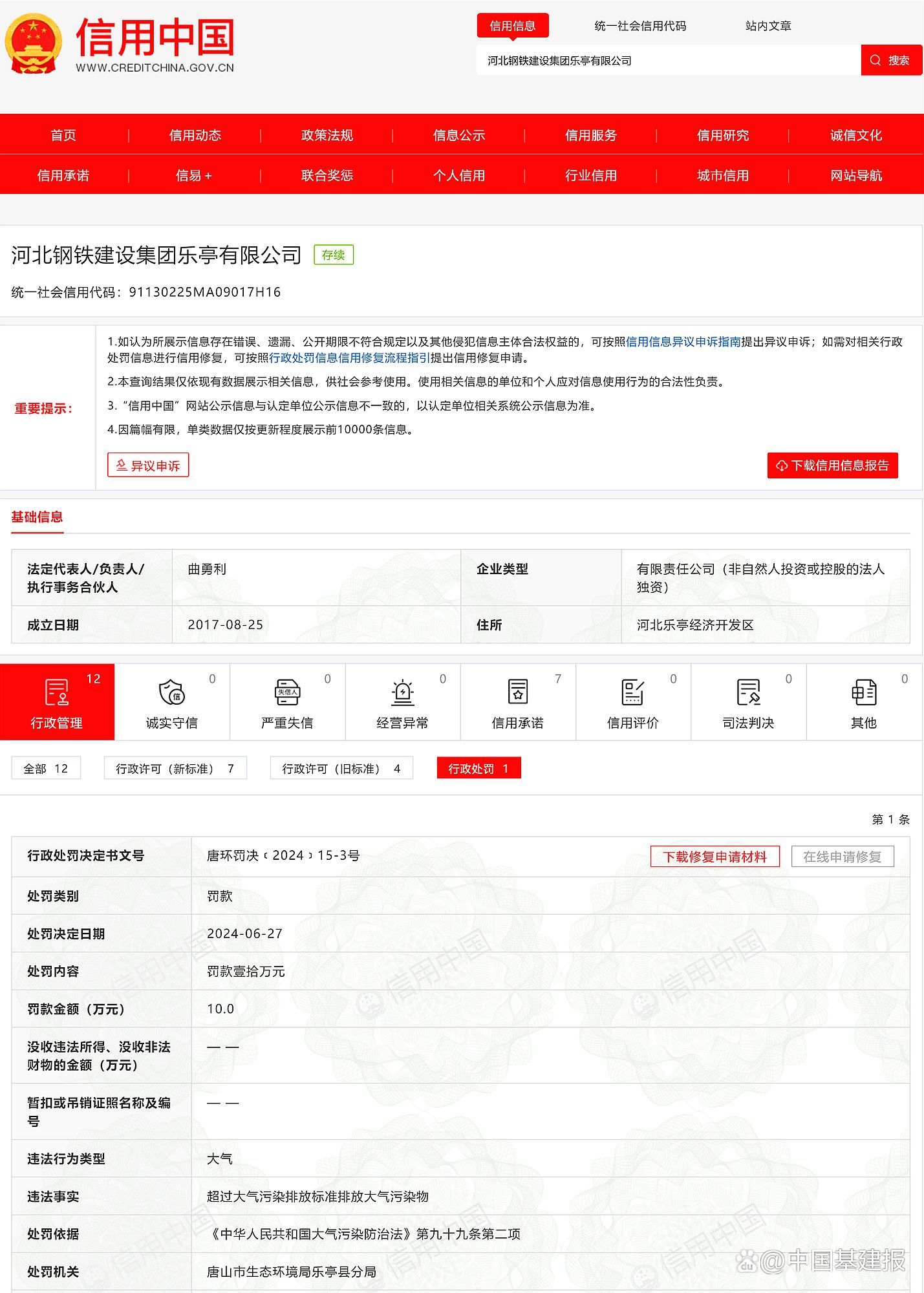The image size is (924, 1293).
Task: Switch to the 统一社会信用代码 search tab
Action: pyautogui.click(x=640, y=26)
